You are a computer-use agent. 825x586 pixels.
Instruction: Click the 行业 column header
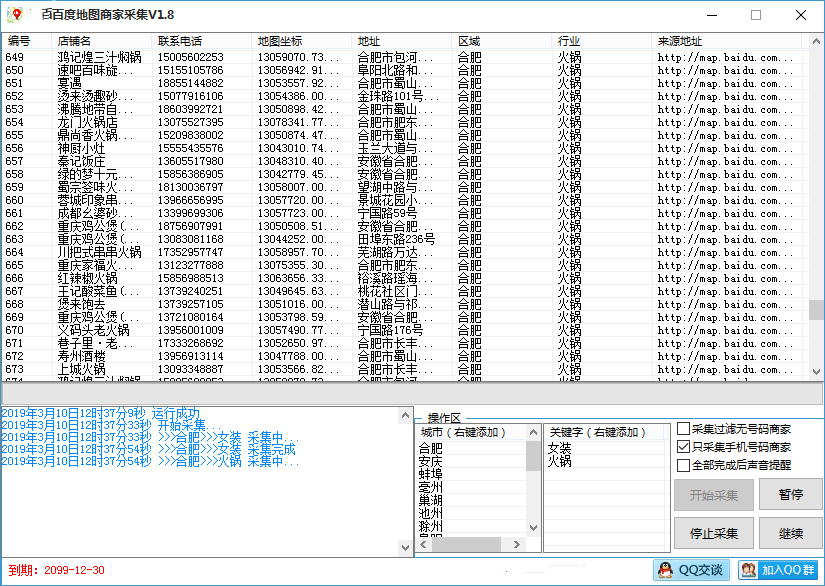click(x=601, y=41)
